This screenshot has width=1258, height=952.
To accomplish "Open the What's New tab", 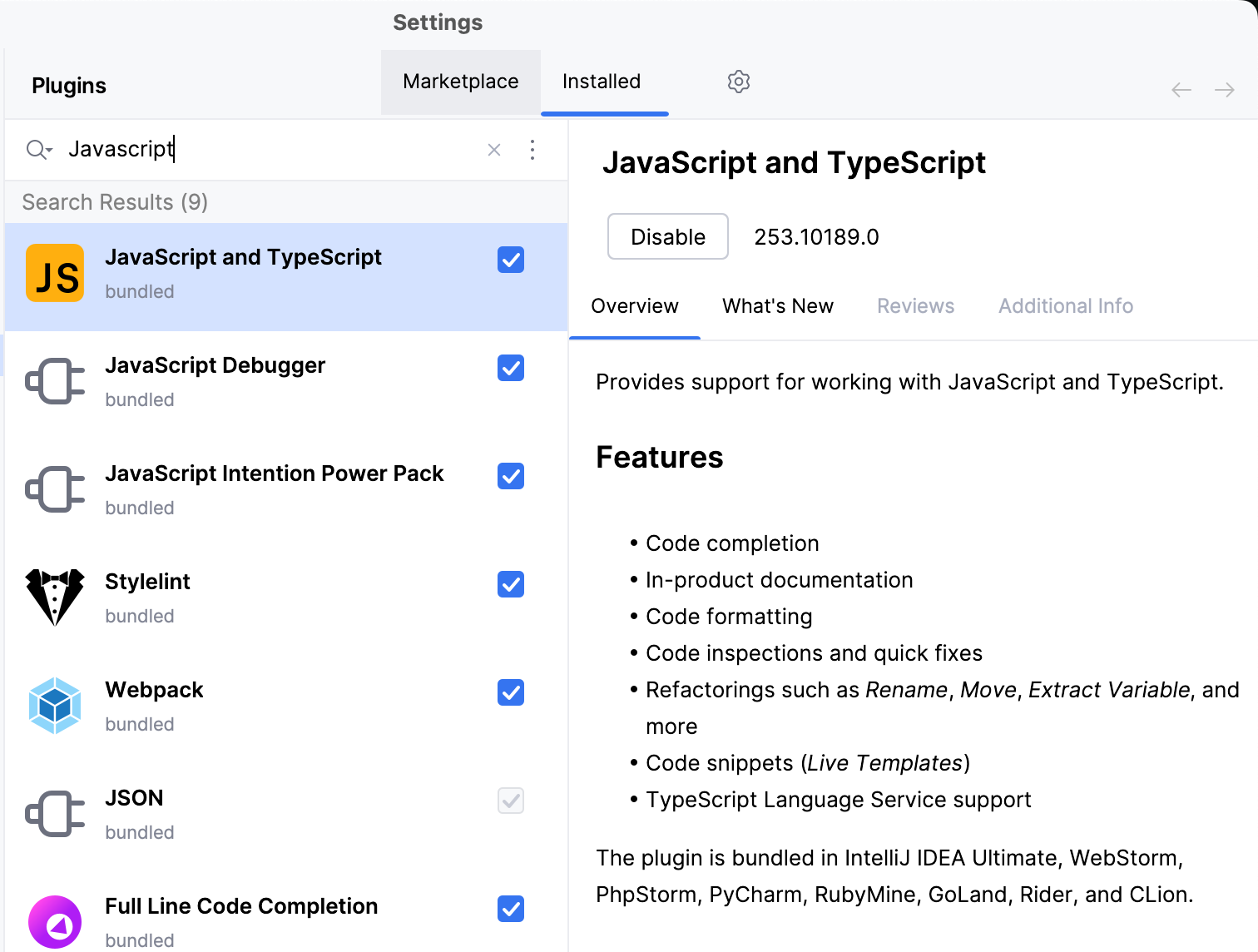I will (777, 306).
